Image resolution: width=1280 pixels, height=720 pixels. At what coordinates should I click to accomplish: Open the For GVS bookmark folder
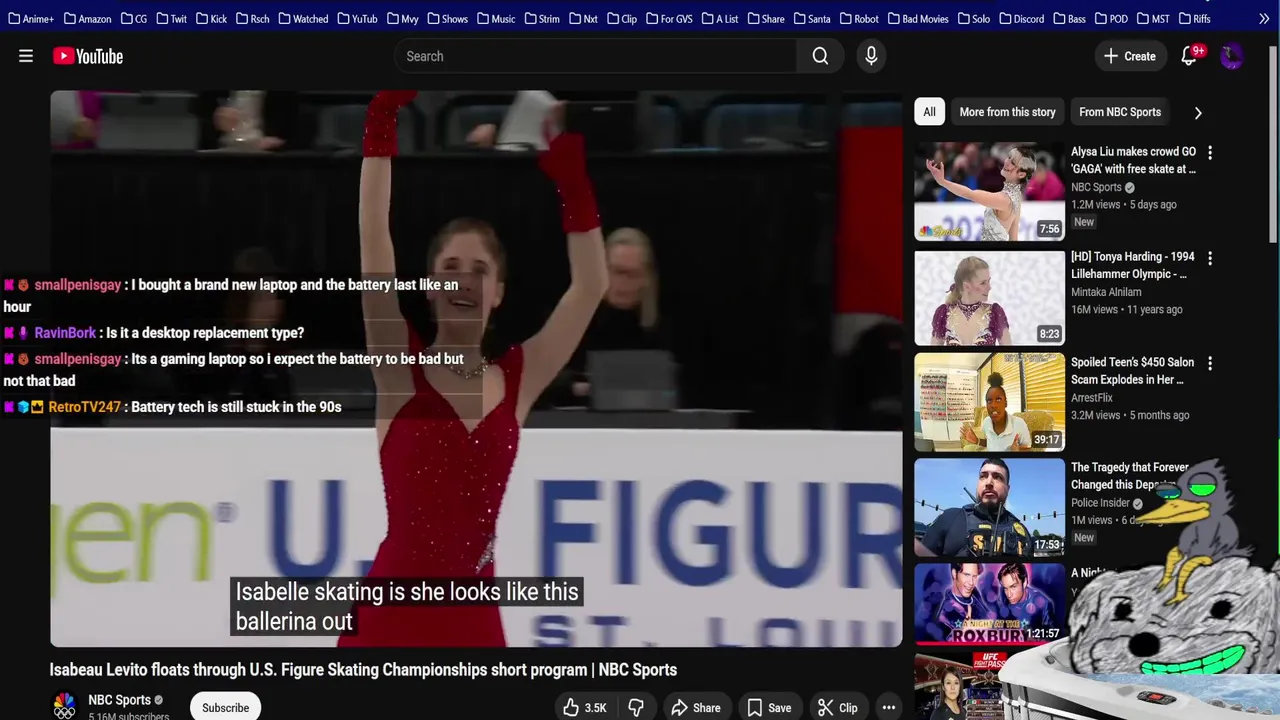click(x=669, y=18)
